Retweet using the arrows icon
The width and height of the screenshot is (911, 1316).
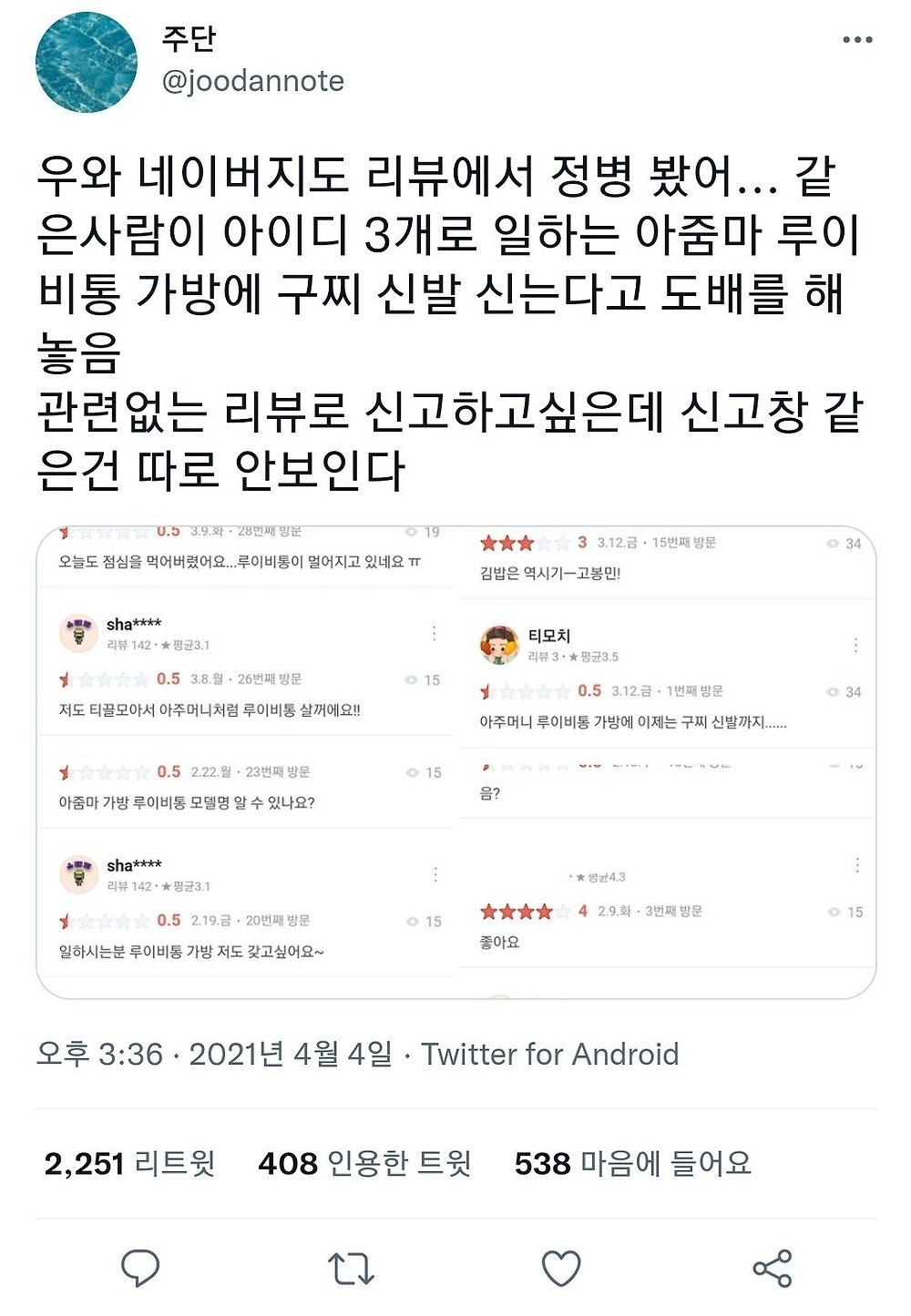(x=351, y=1268)
